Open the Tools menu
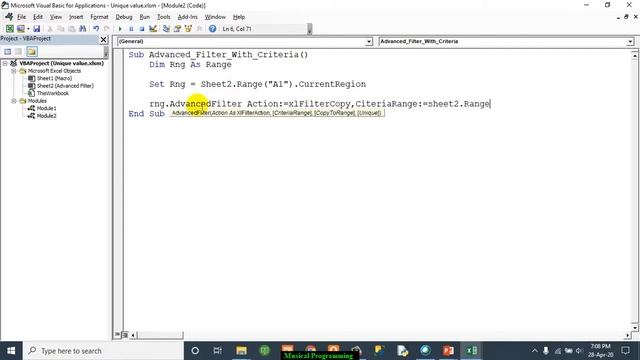Screen dimensions: 640x360 [x=163, y=17]
